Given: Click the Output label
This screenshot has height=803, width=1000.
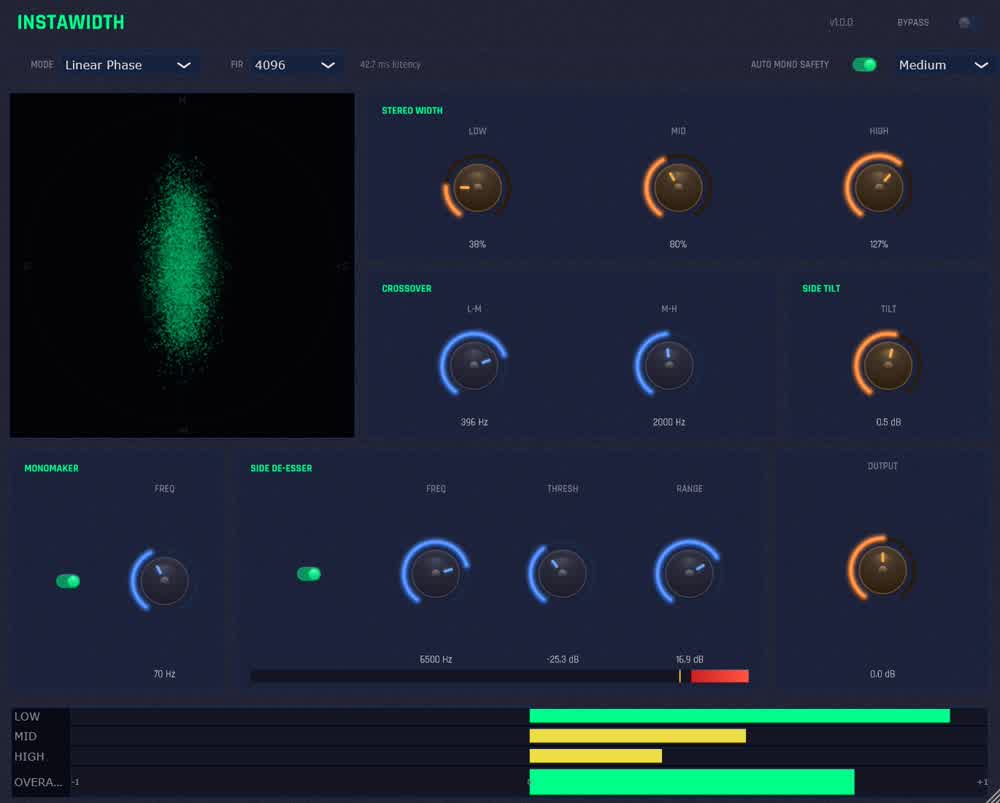Looking at the screenshot, I should click(x=882, y=466).
